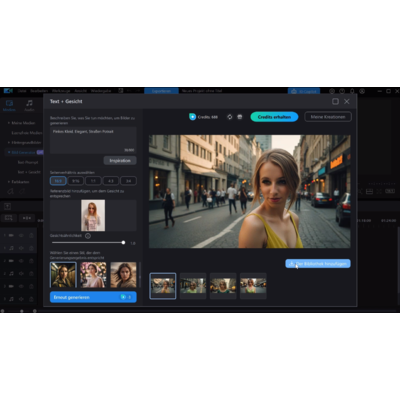Choose the second style with pink flowers
Image resolution: width=400 pixels, height=400 pixels.
(93, 275)
